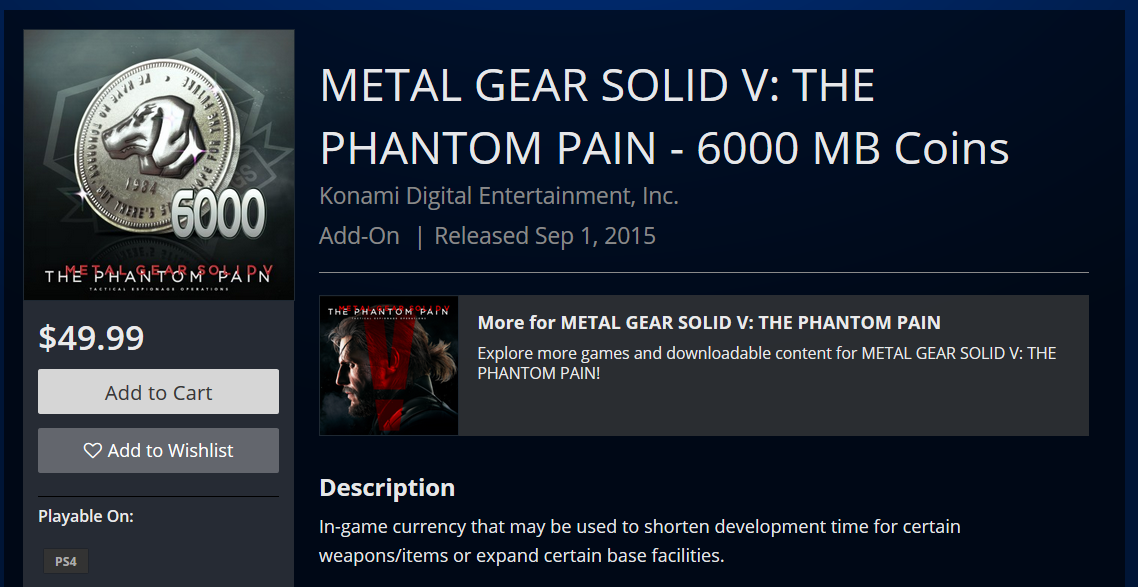Click THE PHANTOM PAIN logo on banner thumbnail
The height and width of the screenshot is (587, 1138).
click(x=389, y=311)
